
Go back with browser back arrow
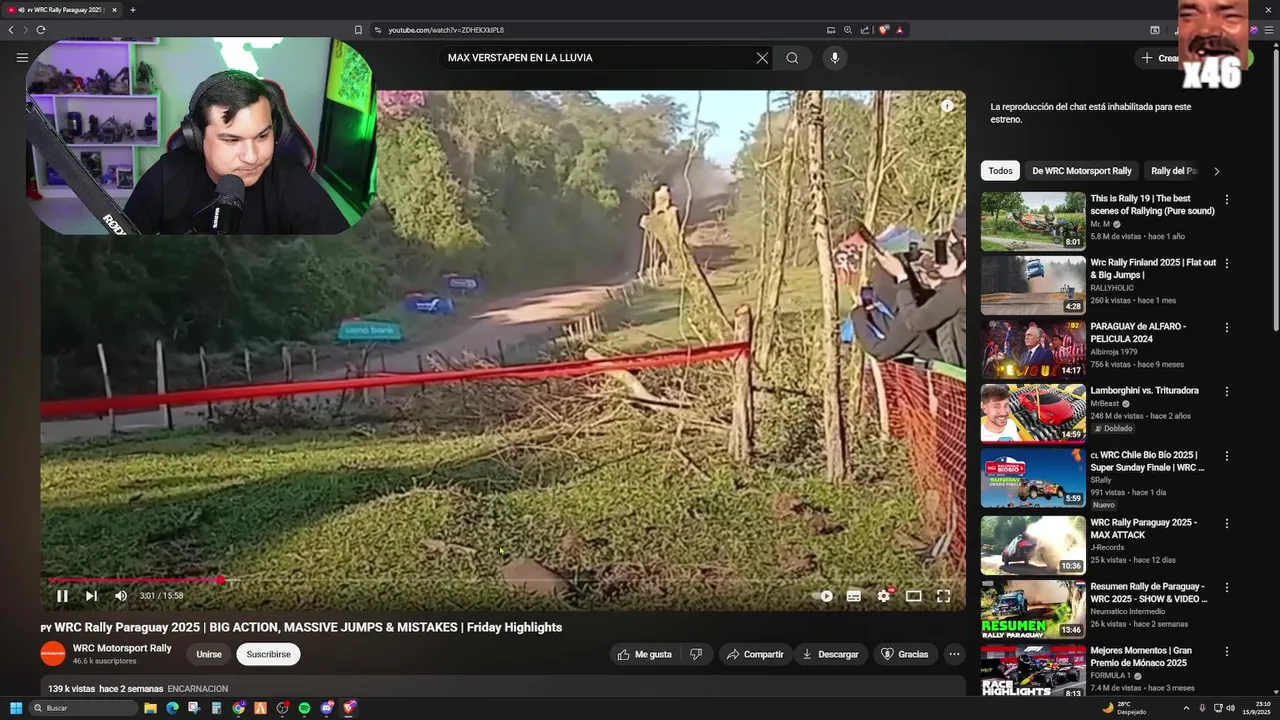click(x=11, y=30)
